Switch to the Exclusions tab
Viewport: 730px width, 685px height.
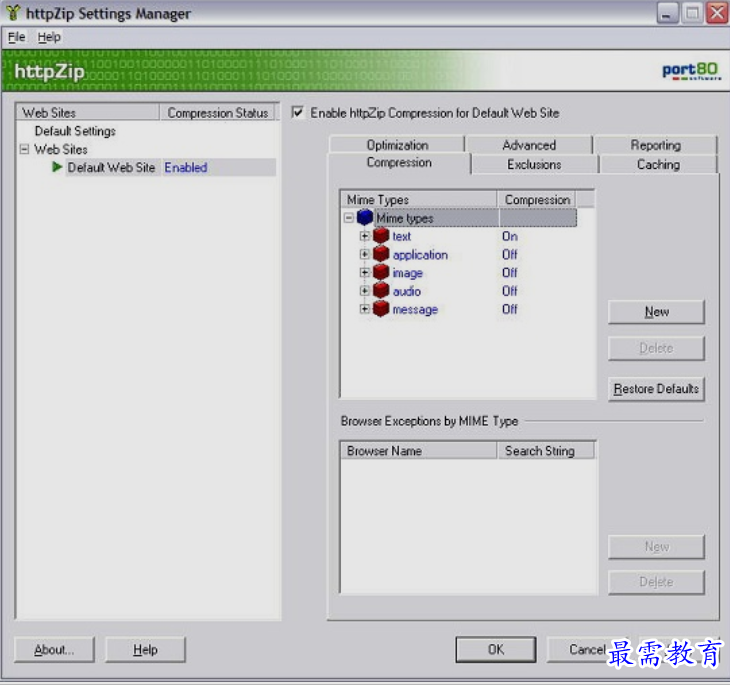point(534,164)
